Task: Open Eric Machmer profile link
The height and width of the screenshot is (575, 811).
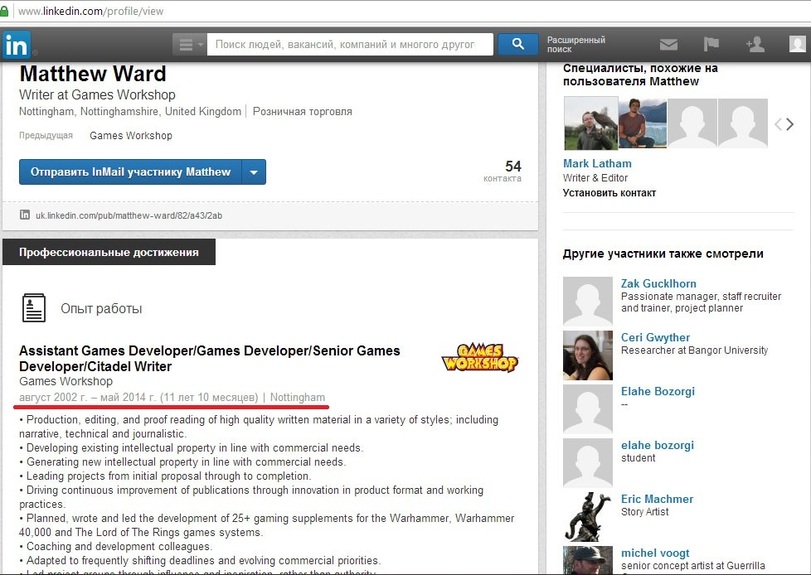Action: [657, 499]
